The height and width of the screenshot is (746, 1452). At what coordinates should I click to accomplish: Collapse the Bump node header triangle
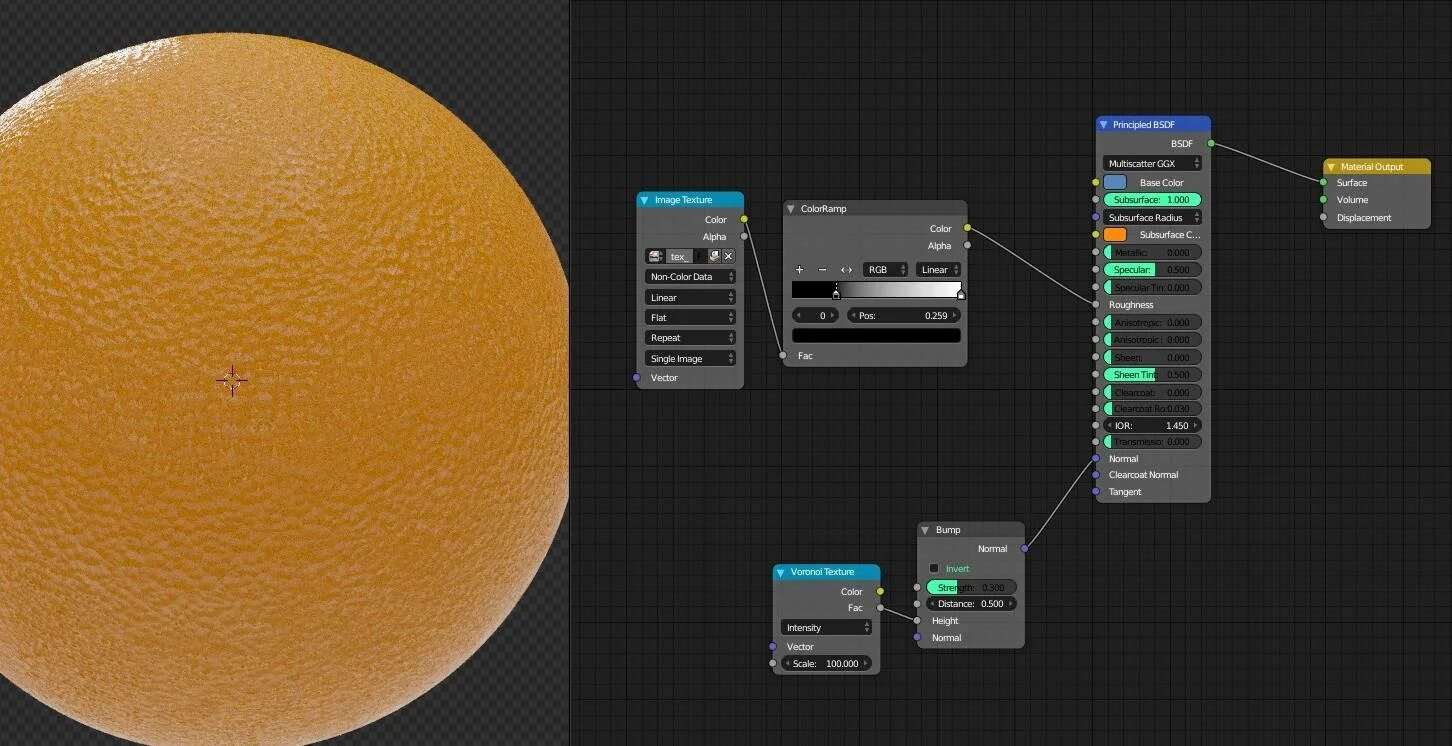[925, 530]
